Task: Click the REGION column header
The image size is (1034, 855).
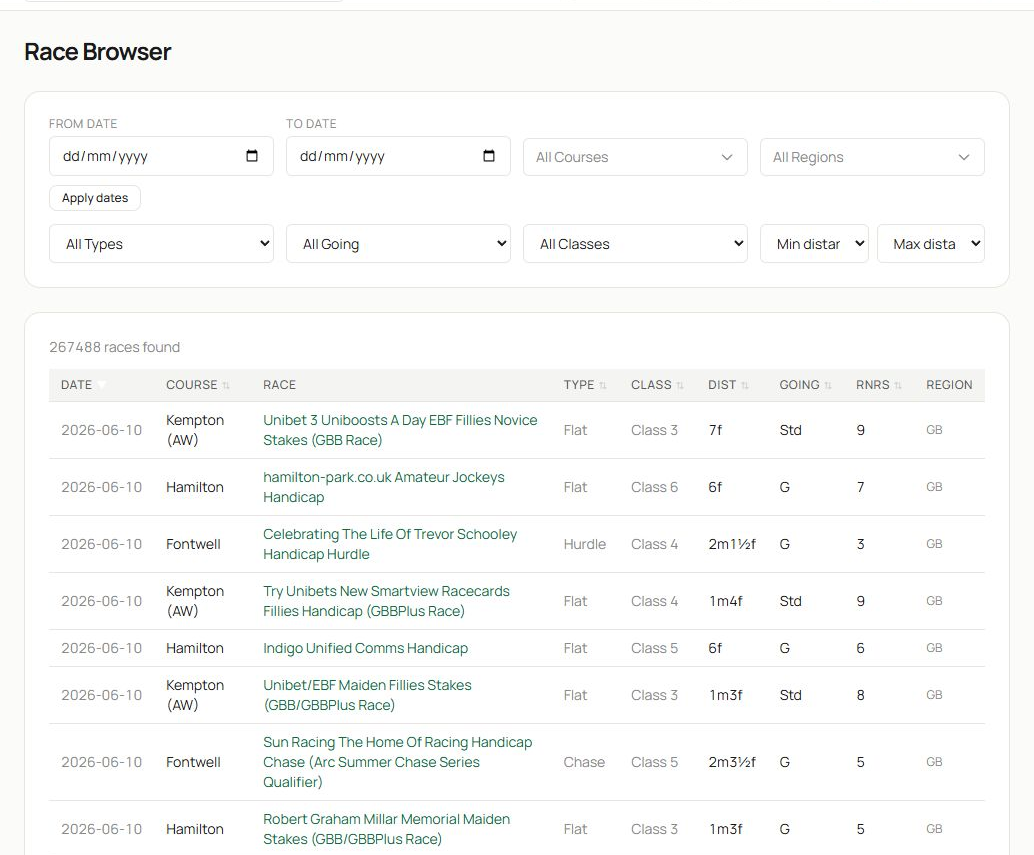Action: pos(949,385)
